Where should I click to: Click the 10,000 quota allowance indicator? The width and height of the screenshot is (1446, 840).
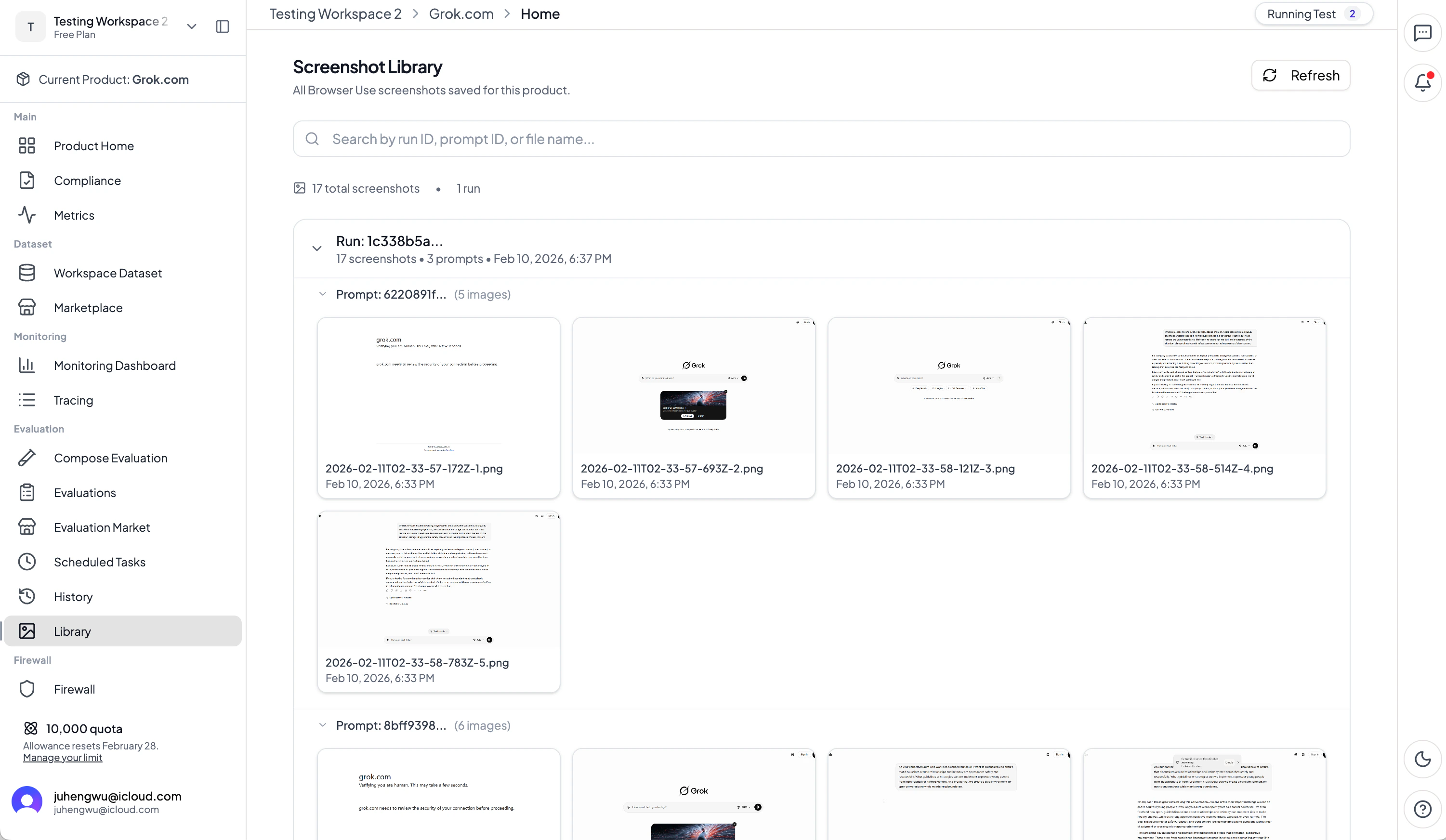click(x=83, y=728)
